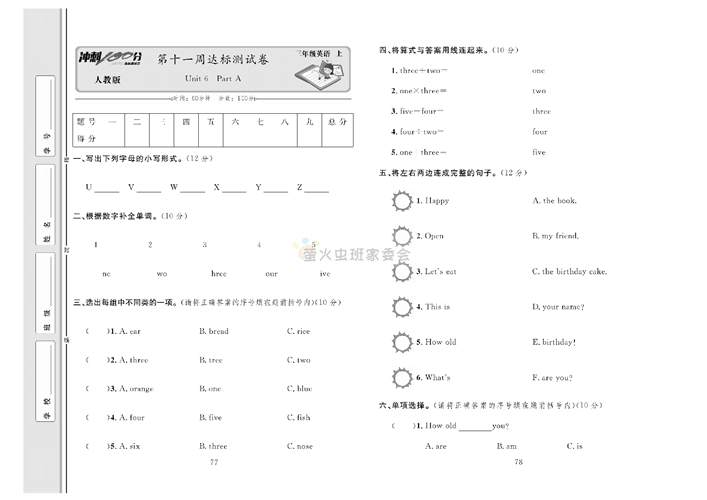Click heading '四、将算式与答案用线连起来'
This screenshot has height=500, width=707.
point(434,50)
